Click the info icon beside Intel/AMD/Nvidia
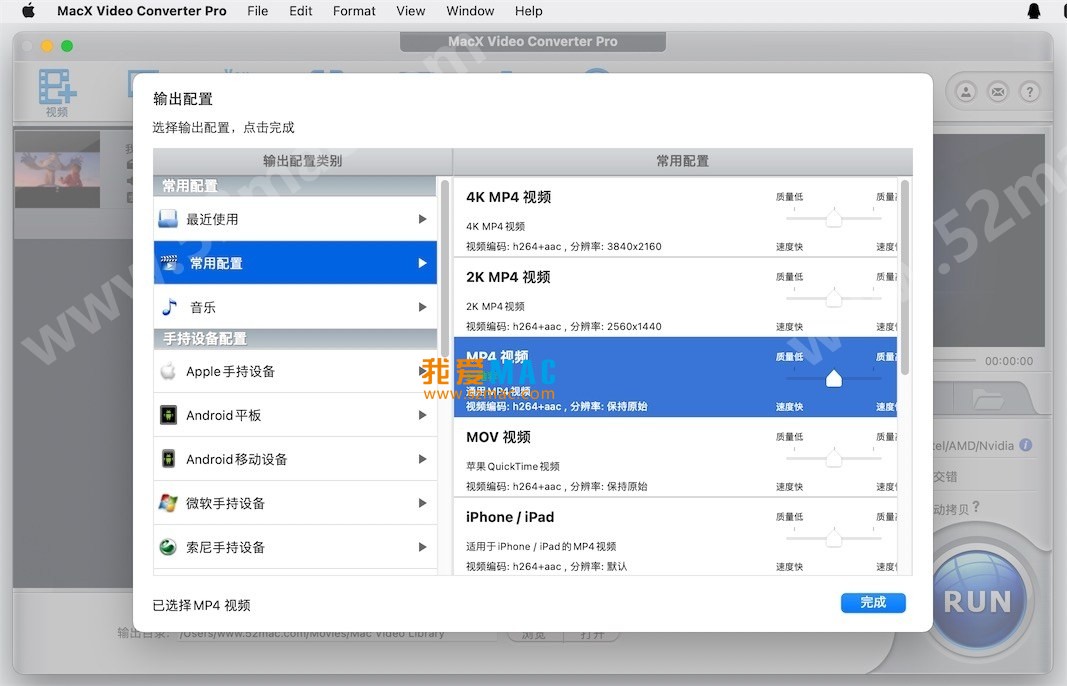1067x686 pixels. [1025, 445]
